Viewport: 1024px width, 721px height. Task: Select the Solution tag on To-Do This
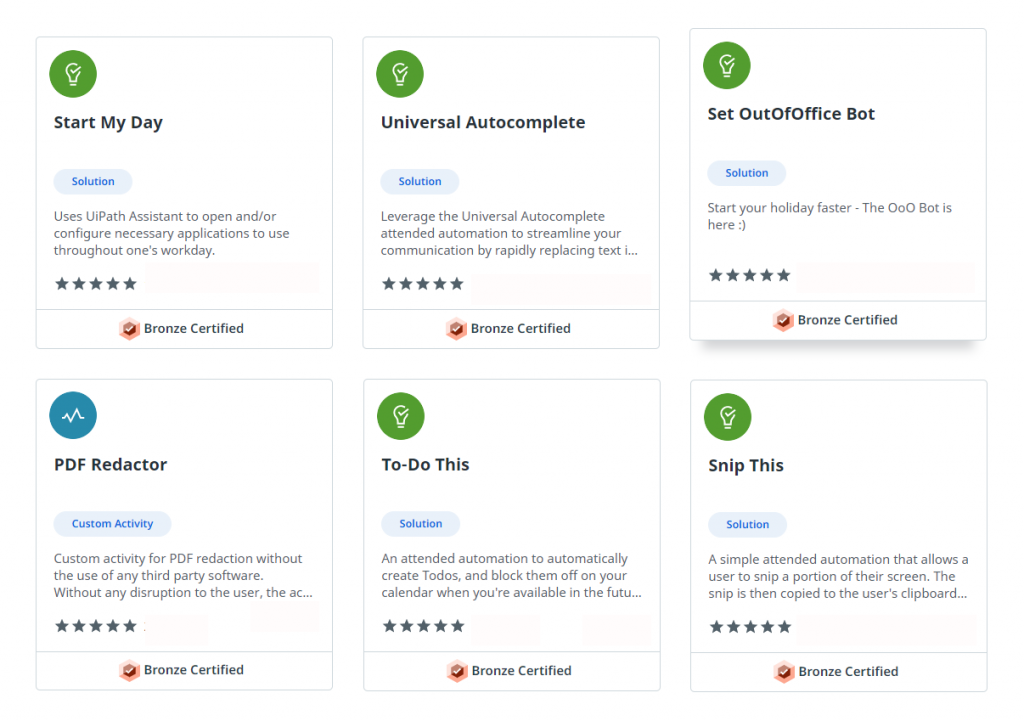tap(421, 524)
